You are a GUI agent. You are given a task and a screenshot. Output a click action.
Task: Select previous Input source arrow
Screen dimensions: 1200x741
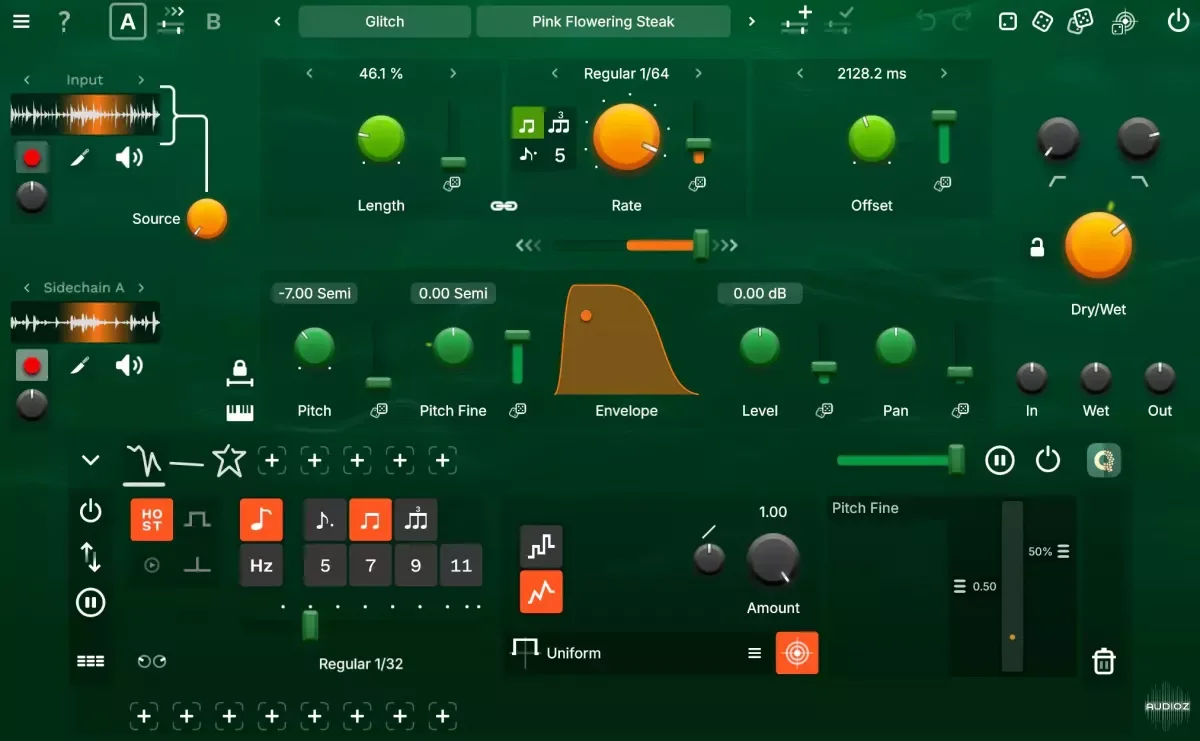[x=27, y=80]
